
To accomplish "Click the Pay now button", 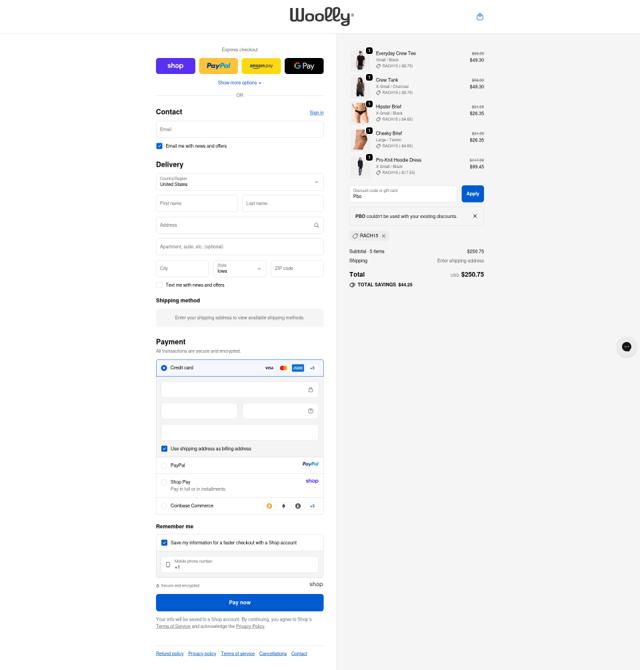I will [x=240, y=602].
